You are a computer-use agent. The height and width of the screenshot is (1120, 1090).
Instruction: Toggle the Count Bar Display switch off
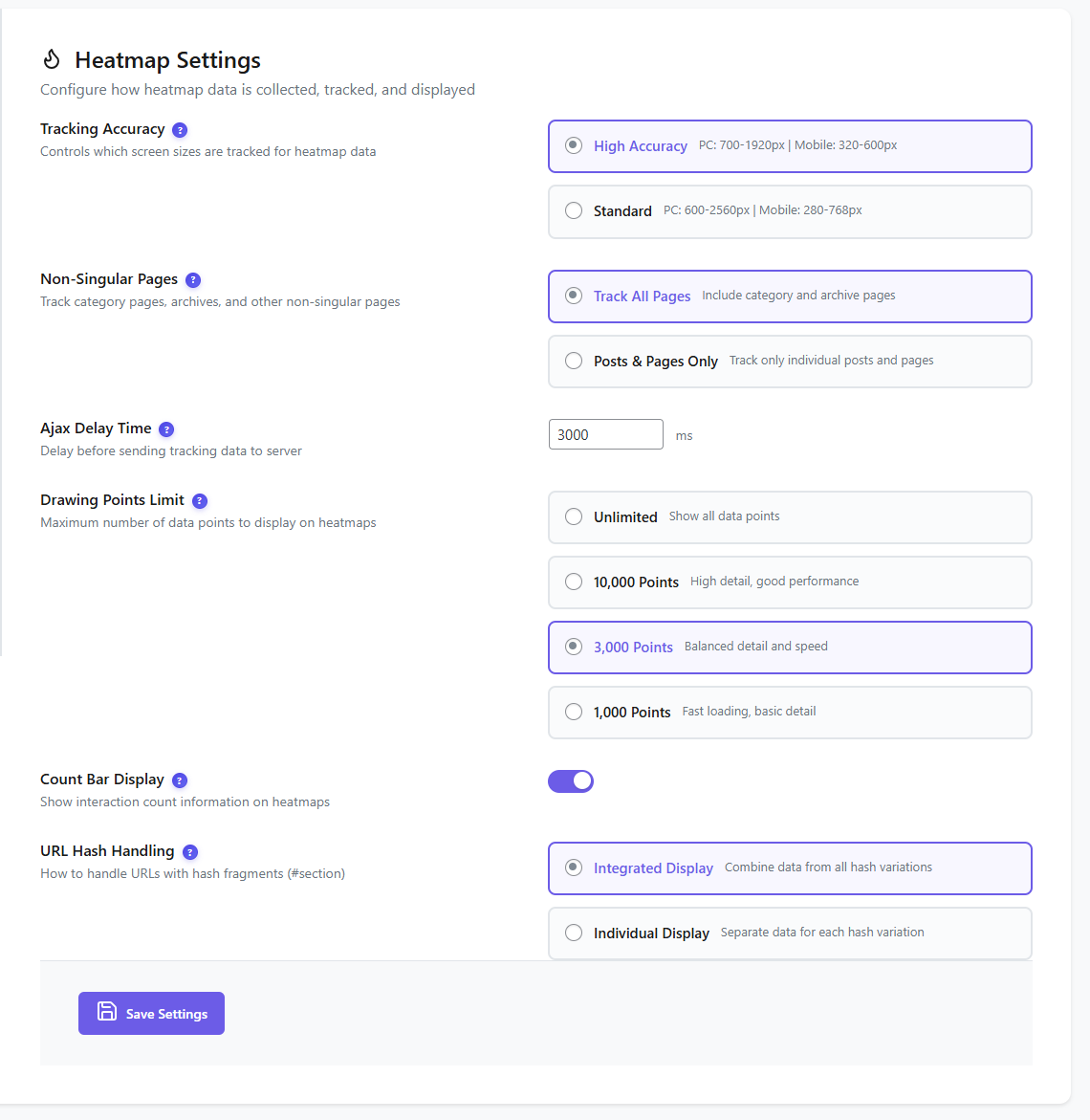click(571, 780)
